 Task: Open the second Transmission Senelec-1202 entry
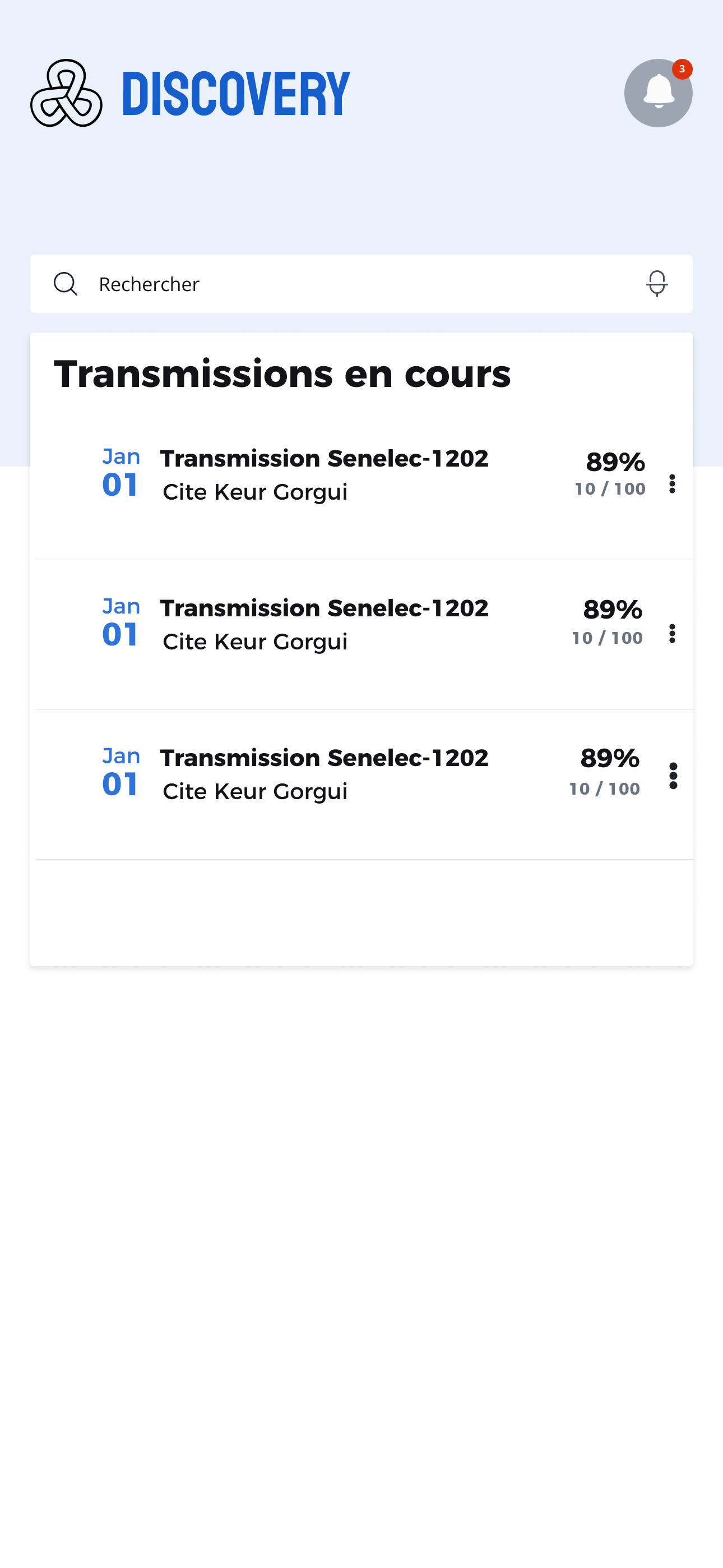pos(324,608)
